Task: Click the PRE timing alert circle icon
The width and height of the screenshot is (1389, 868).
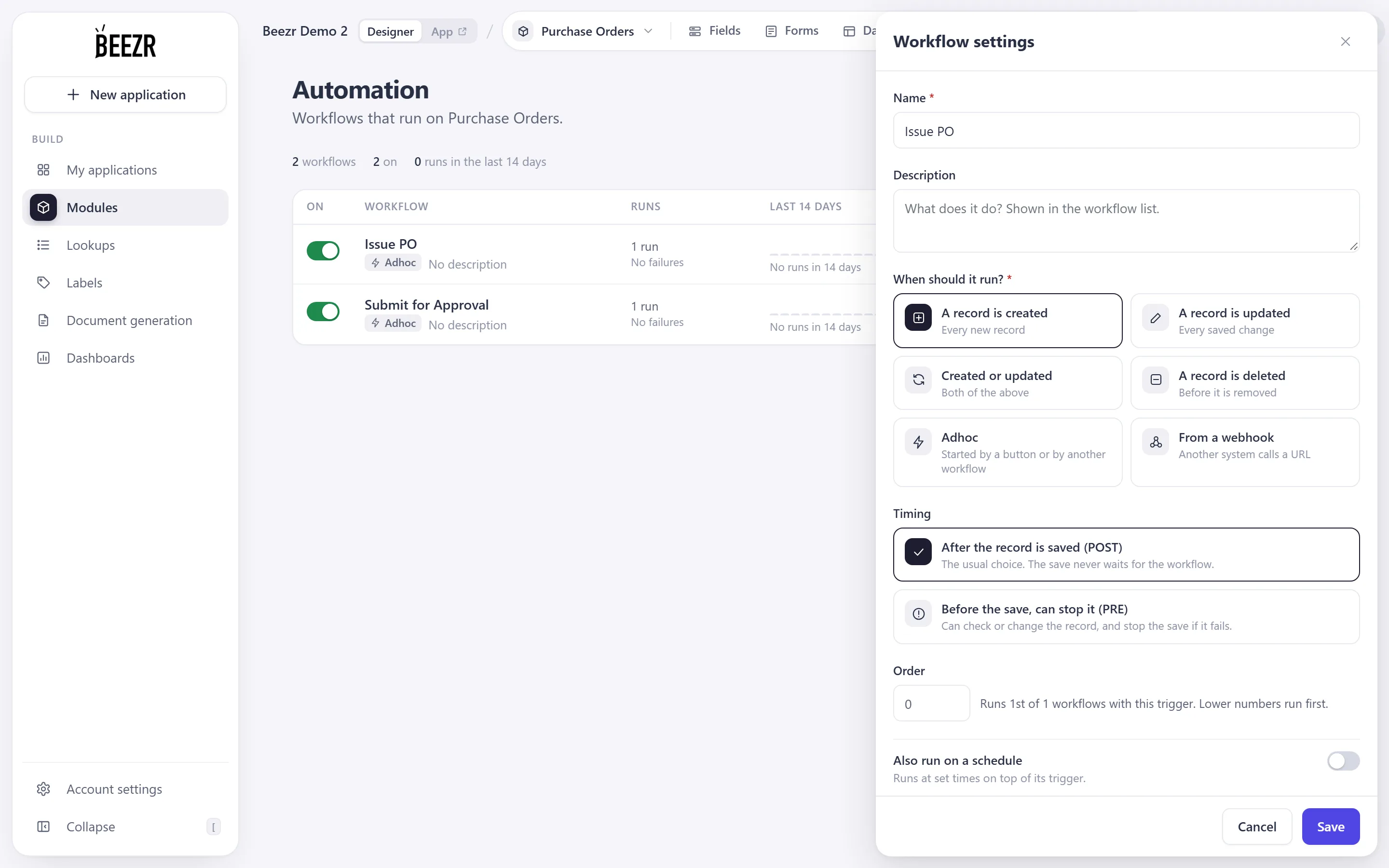Action: 918,614
